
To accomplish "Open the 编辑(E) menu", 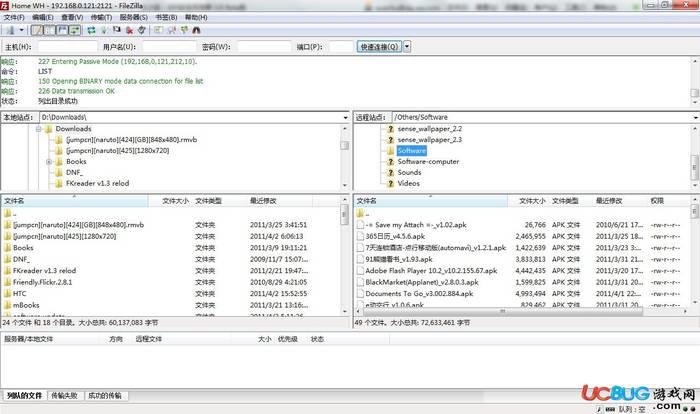I will [x=42, y=17].
